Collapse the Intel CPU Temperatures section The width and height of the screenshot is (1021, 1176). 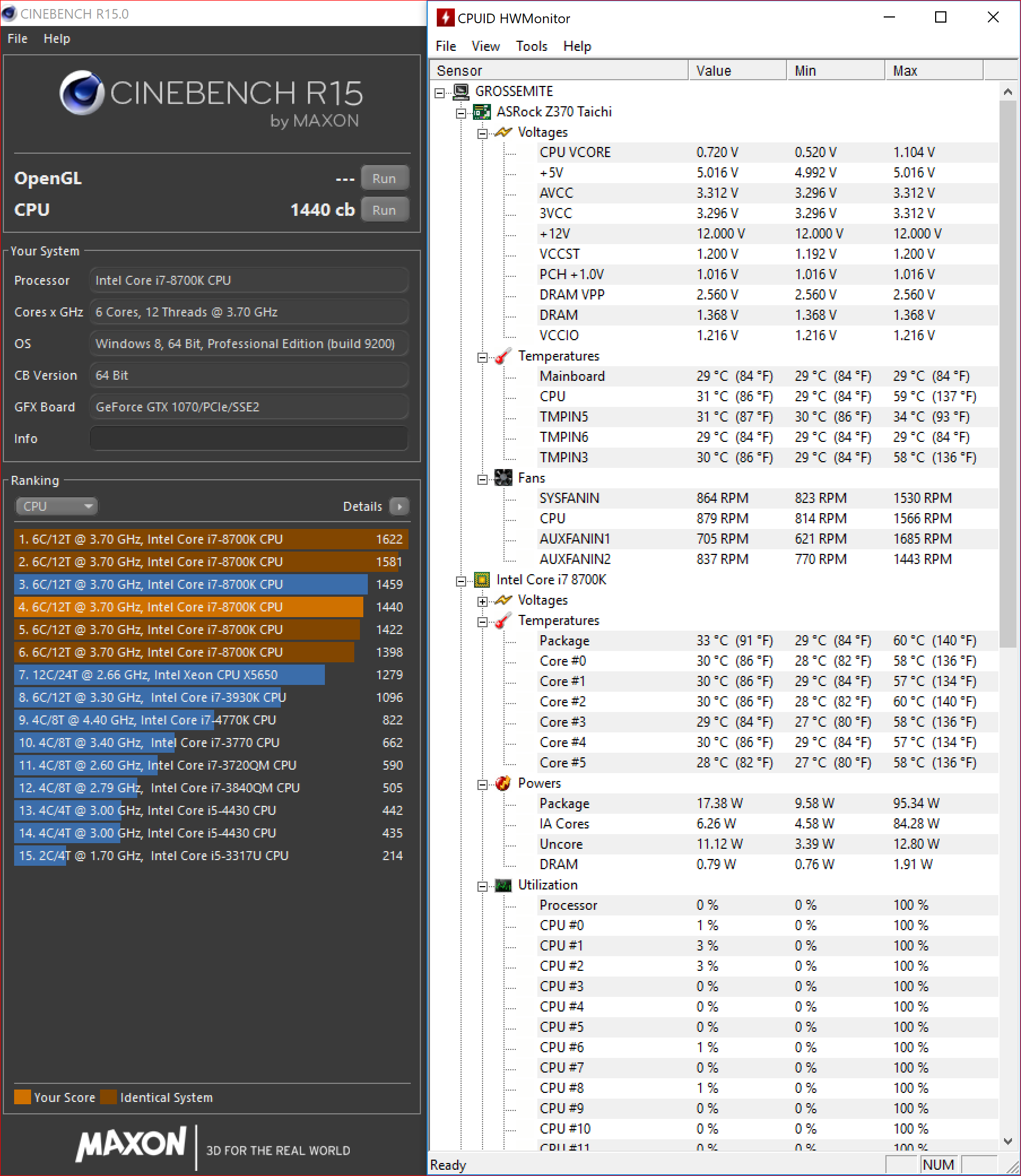click(x=482, y=622)
